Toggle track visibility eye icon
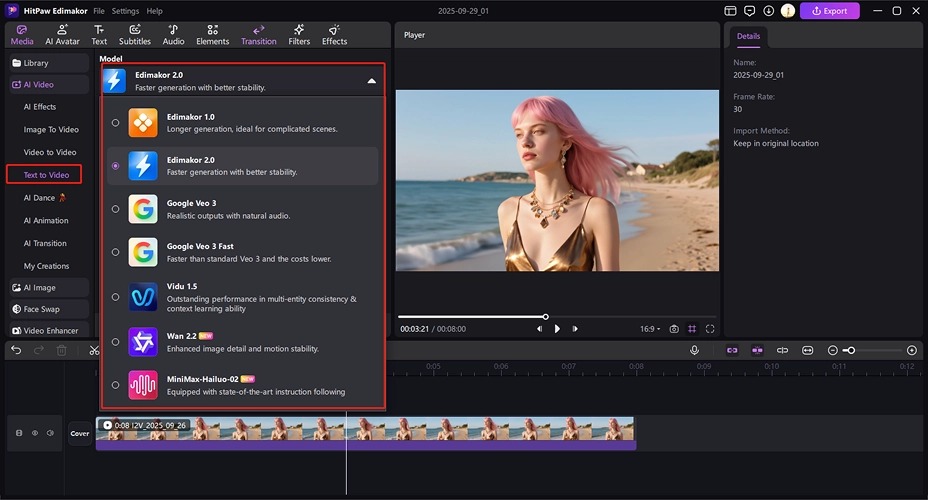This screenshot has height=500, width=928. coord(35,433)
